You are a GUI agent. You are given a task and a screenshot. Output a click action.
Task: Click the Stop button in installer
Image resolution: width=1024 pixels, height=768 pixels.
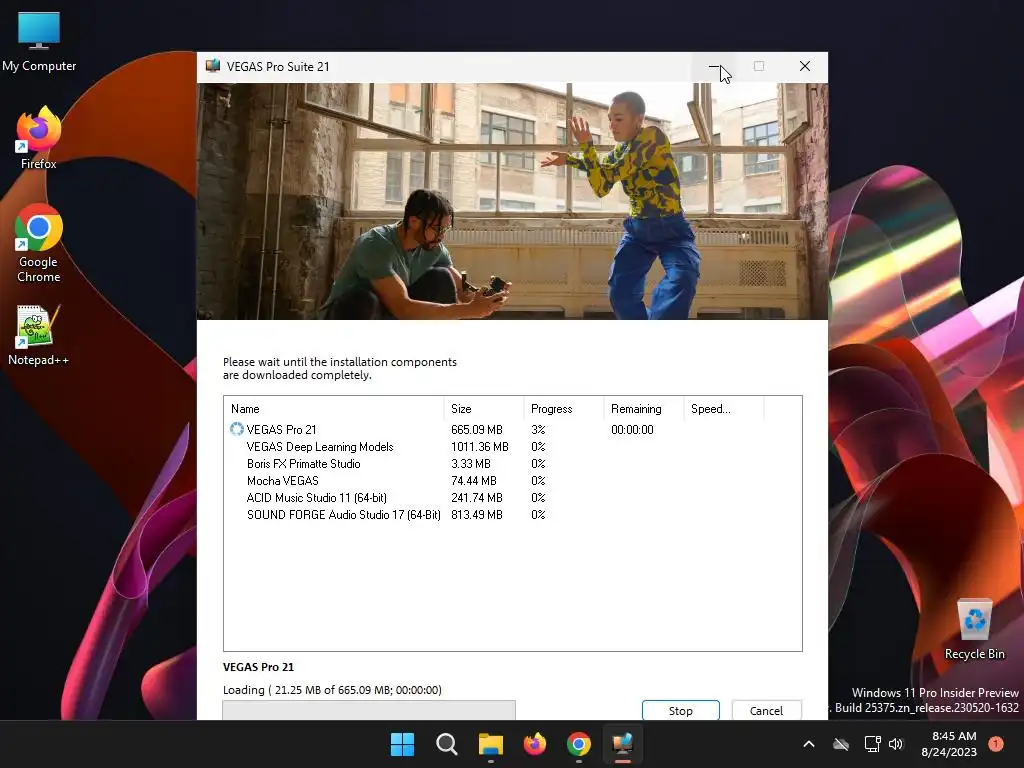click(x=680, y=711)
